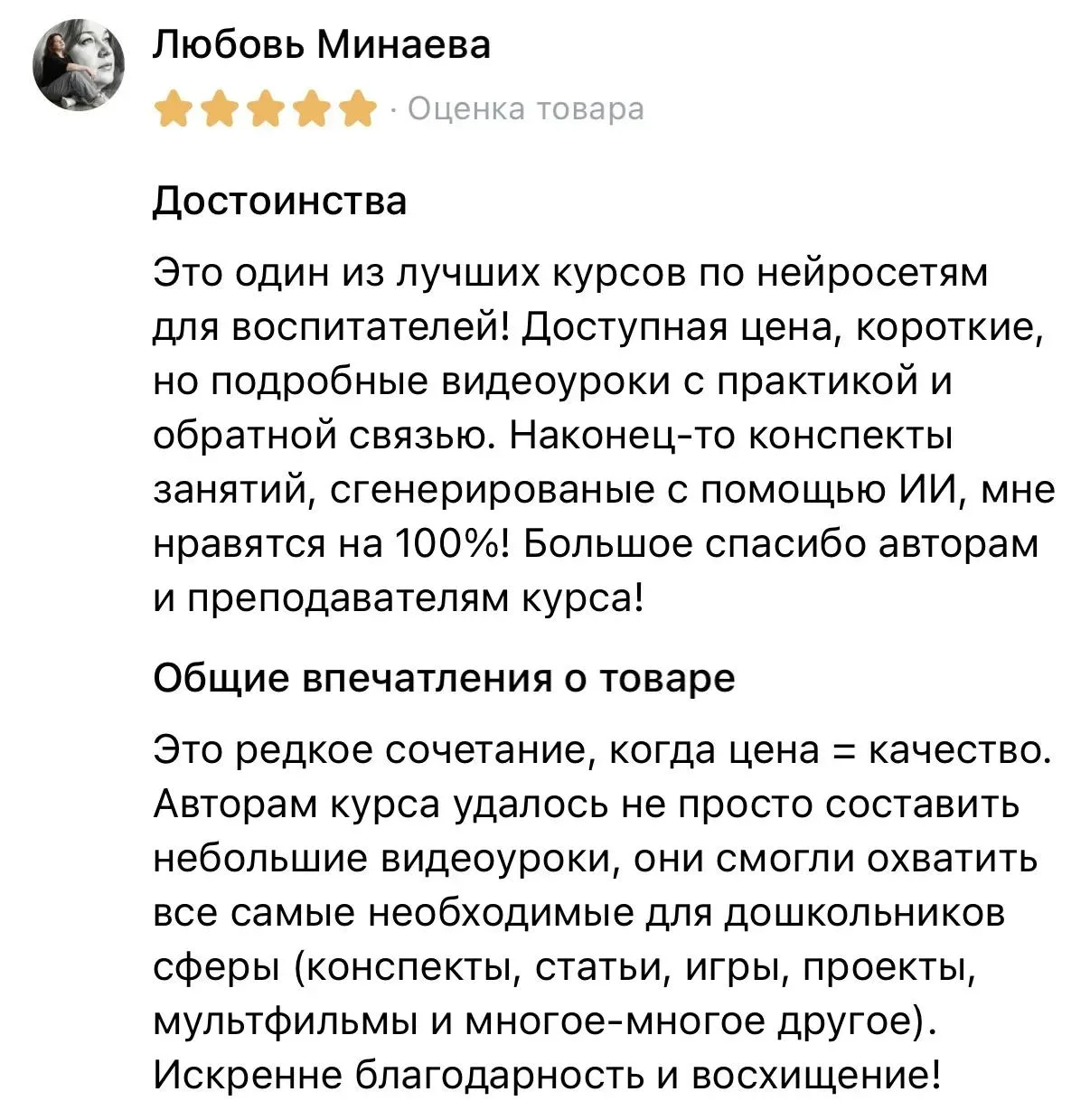Image resolution: width=1090 pixels, height=1120 pixels.
Task: Click the Общие впечатления о товаре heading
Action: 444,678
